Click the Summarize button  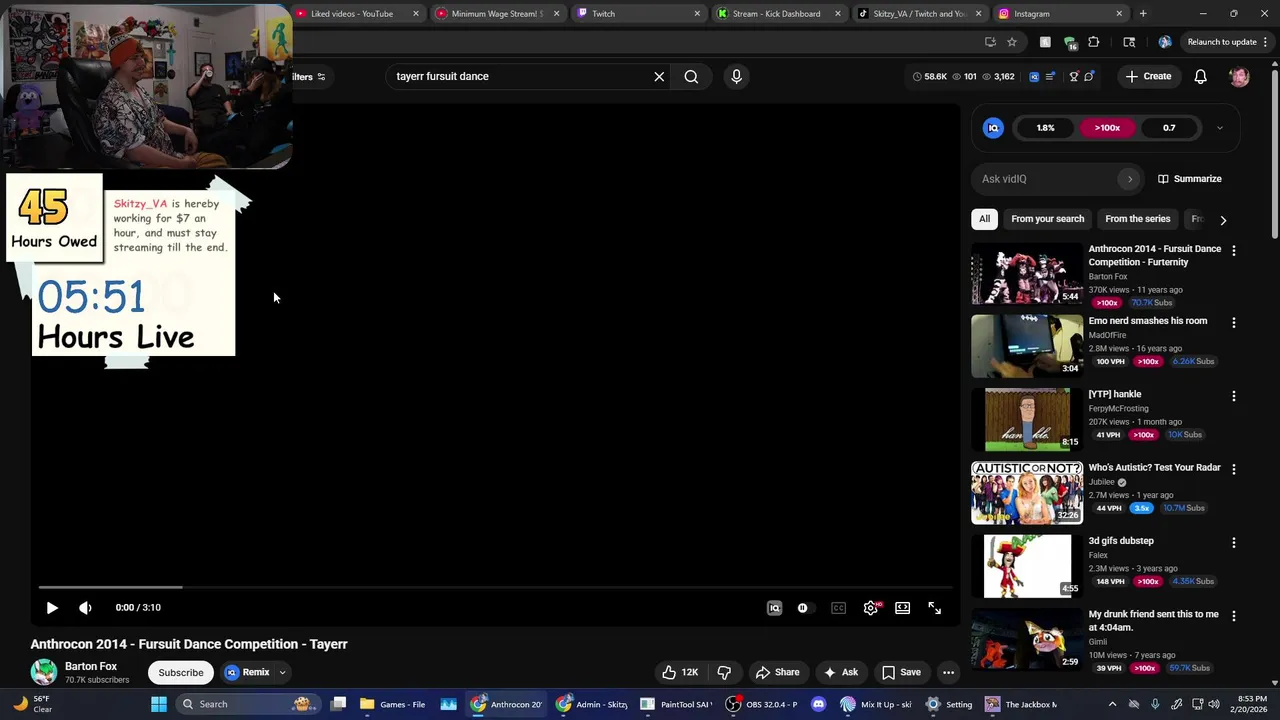click(x=1189, y=179)
